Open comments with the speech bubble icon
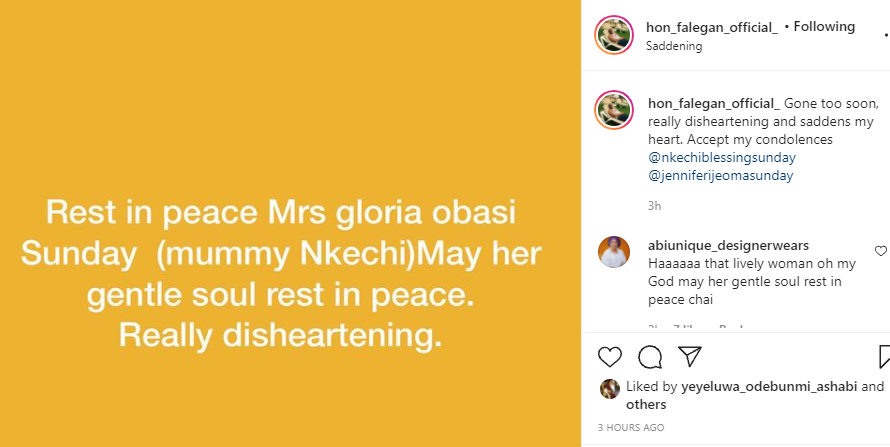The width and height of the screenshot is (890, 447). coord(650,357)
